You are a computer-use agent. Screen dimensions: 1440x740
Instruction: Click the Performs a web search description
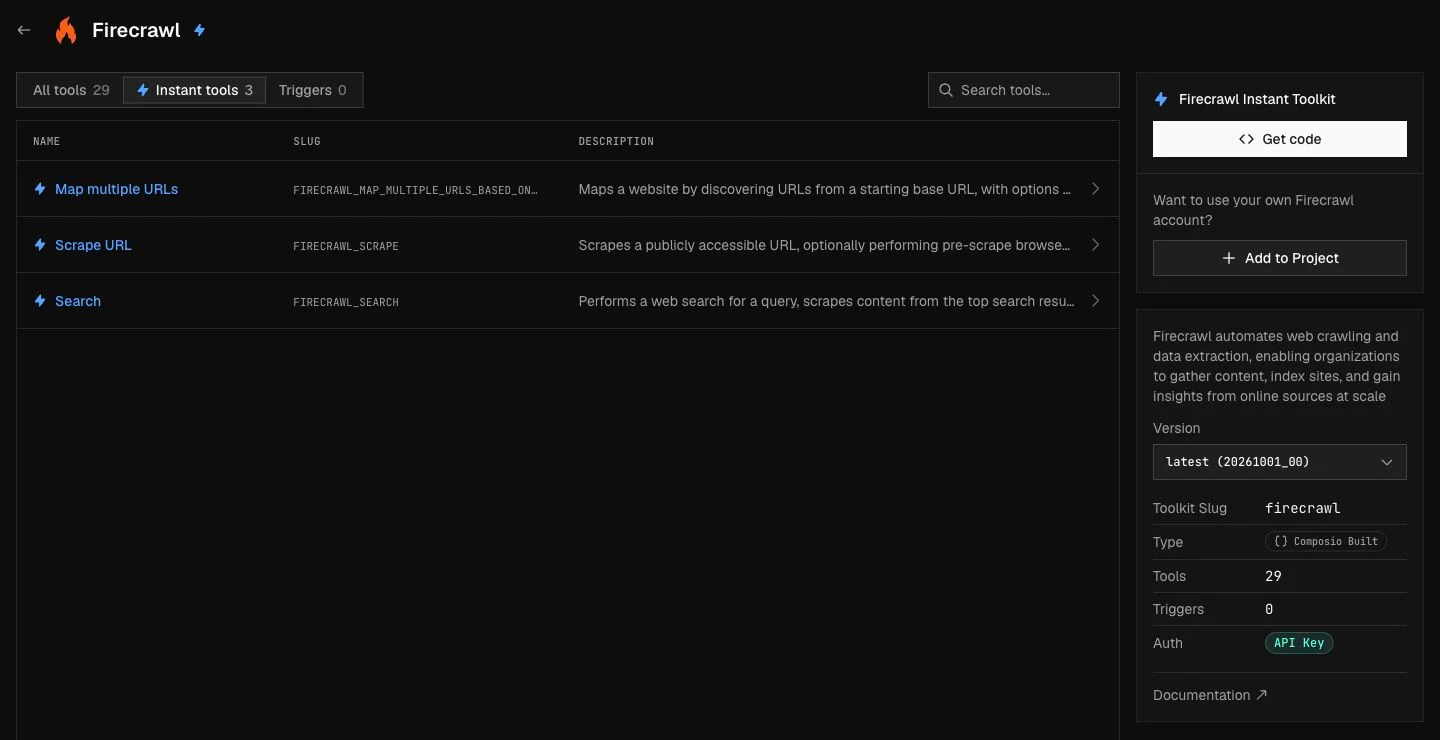[827, 301]
